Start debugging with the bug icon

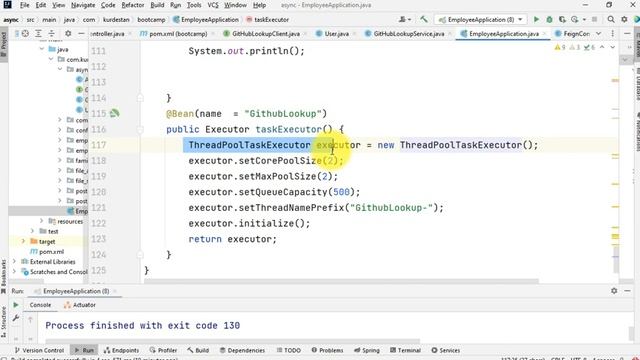coord(549,20)
